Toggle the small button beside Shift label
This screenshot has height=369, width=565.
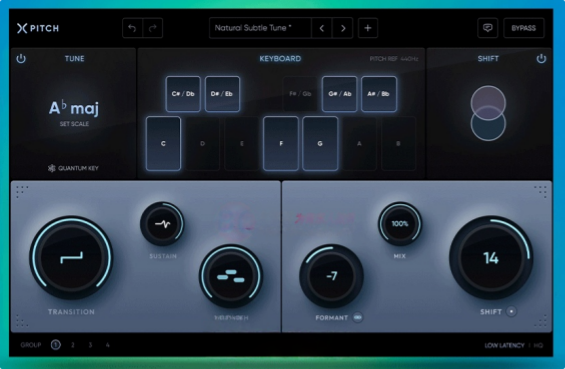[x=511, y=311]
